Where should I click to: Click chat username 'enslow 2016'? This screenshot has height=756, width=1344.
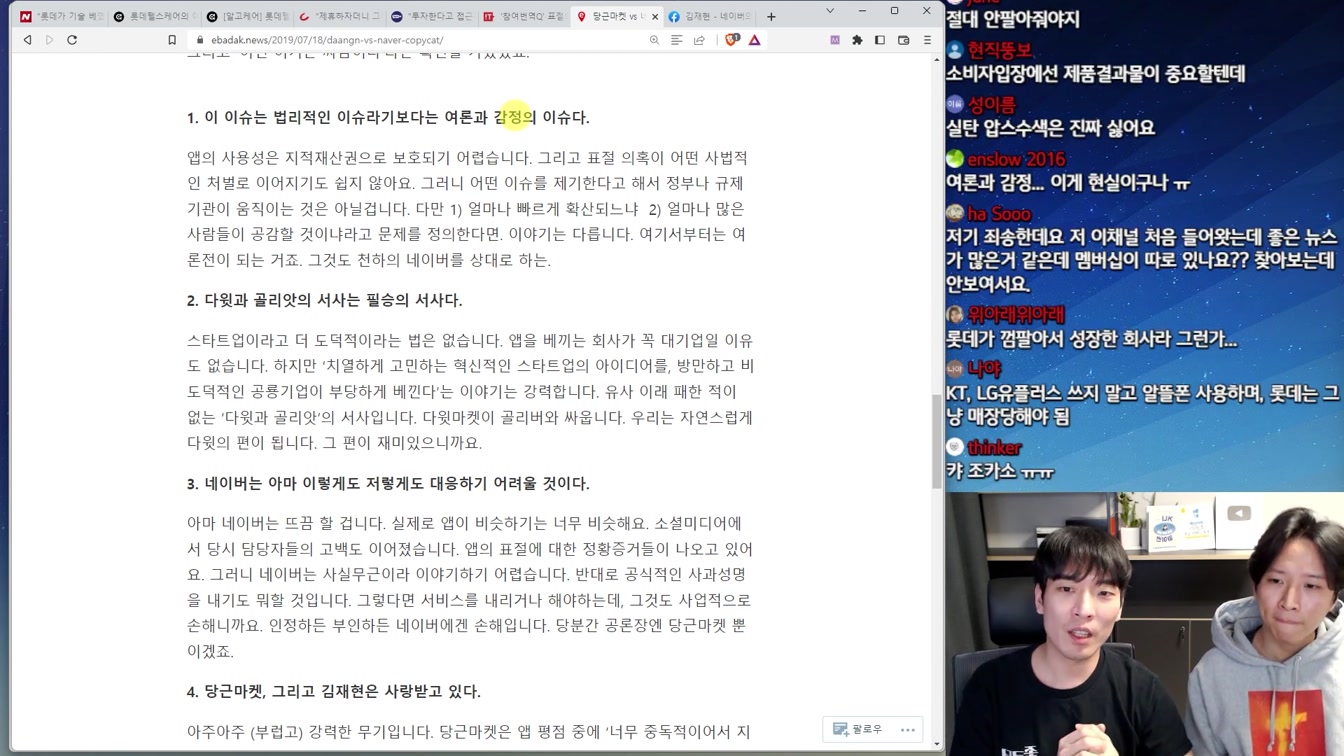(x=1016, y=159)
